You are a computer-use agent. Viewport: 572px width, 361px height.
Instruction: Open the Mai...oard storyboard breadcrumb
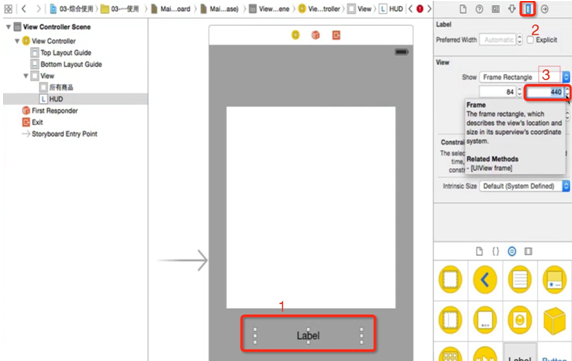170,9
